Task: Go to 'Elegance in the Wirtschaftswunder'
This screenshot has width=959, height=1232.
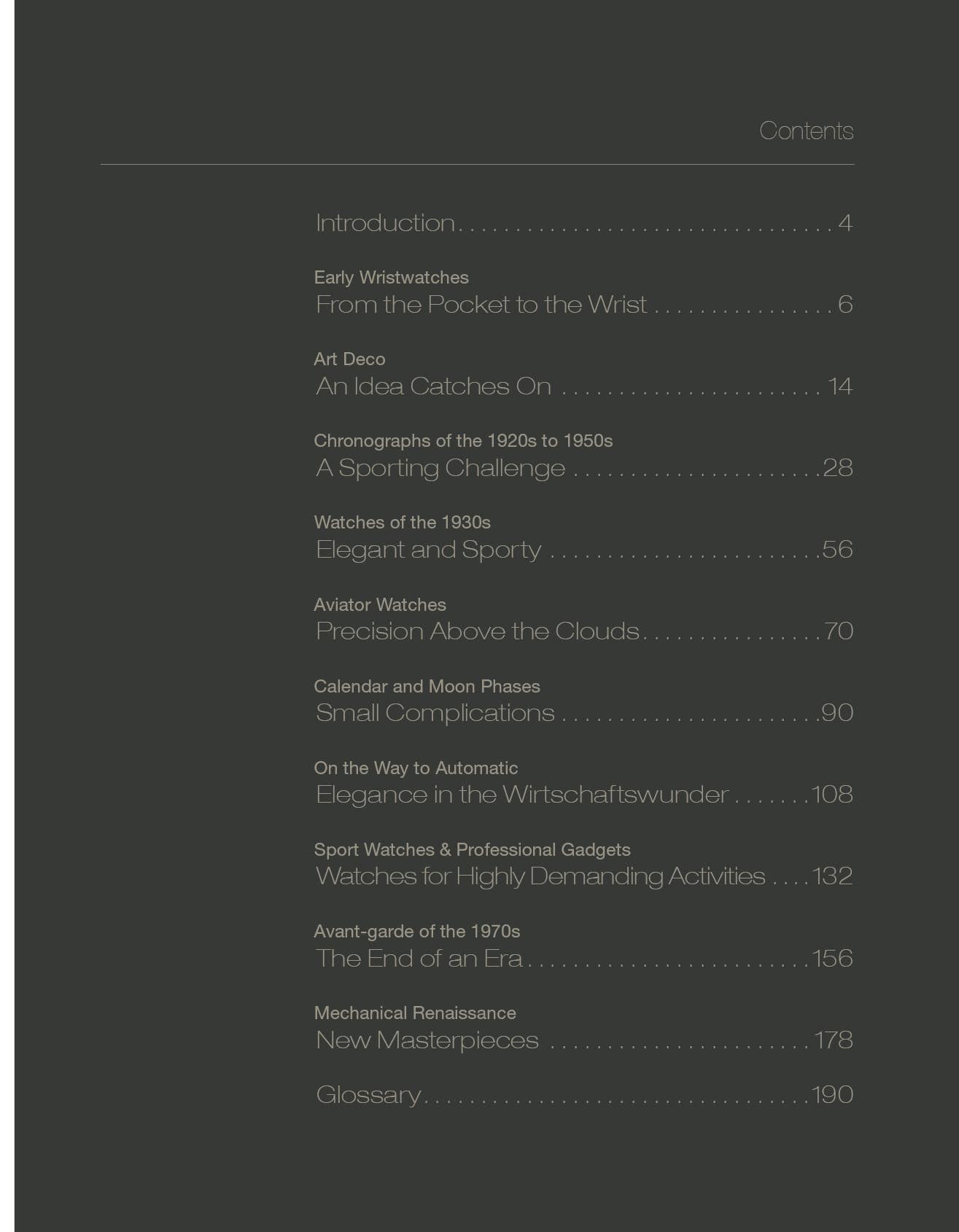Action: [521, 795]
